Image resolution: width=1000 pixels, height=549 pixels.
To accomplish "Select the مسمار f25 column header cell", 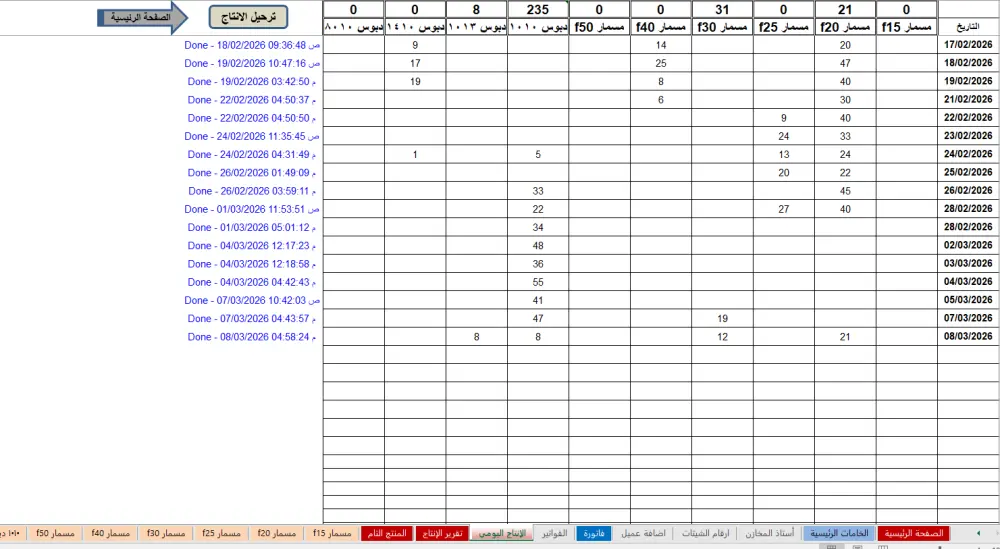I will click(x=784, y=27).
